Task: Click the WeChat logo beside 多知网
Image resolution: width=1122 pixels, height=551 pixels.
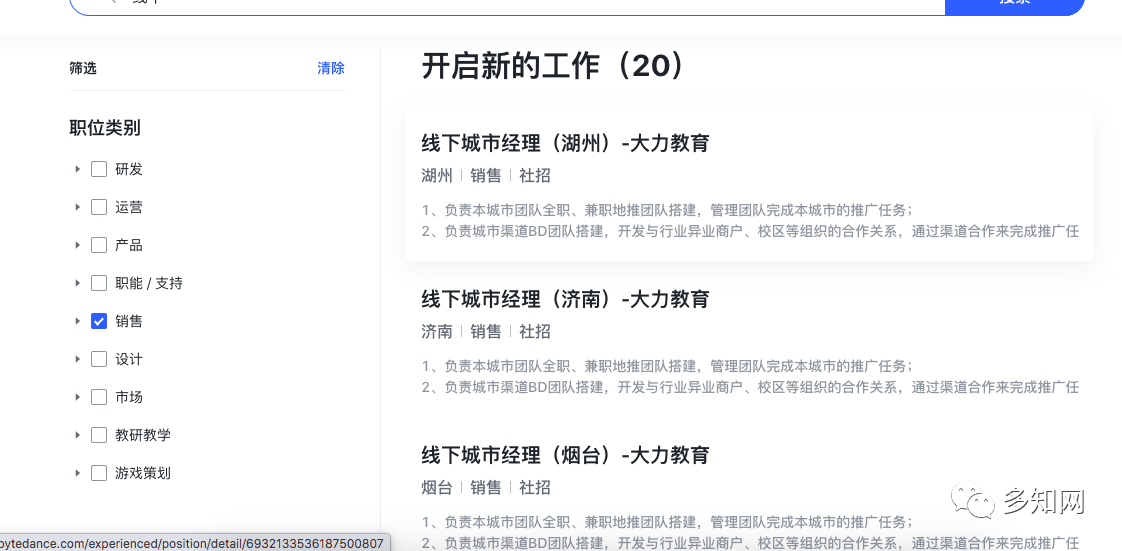Action: click(x=972, y=500)
